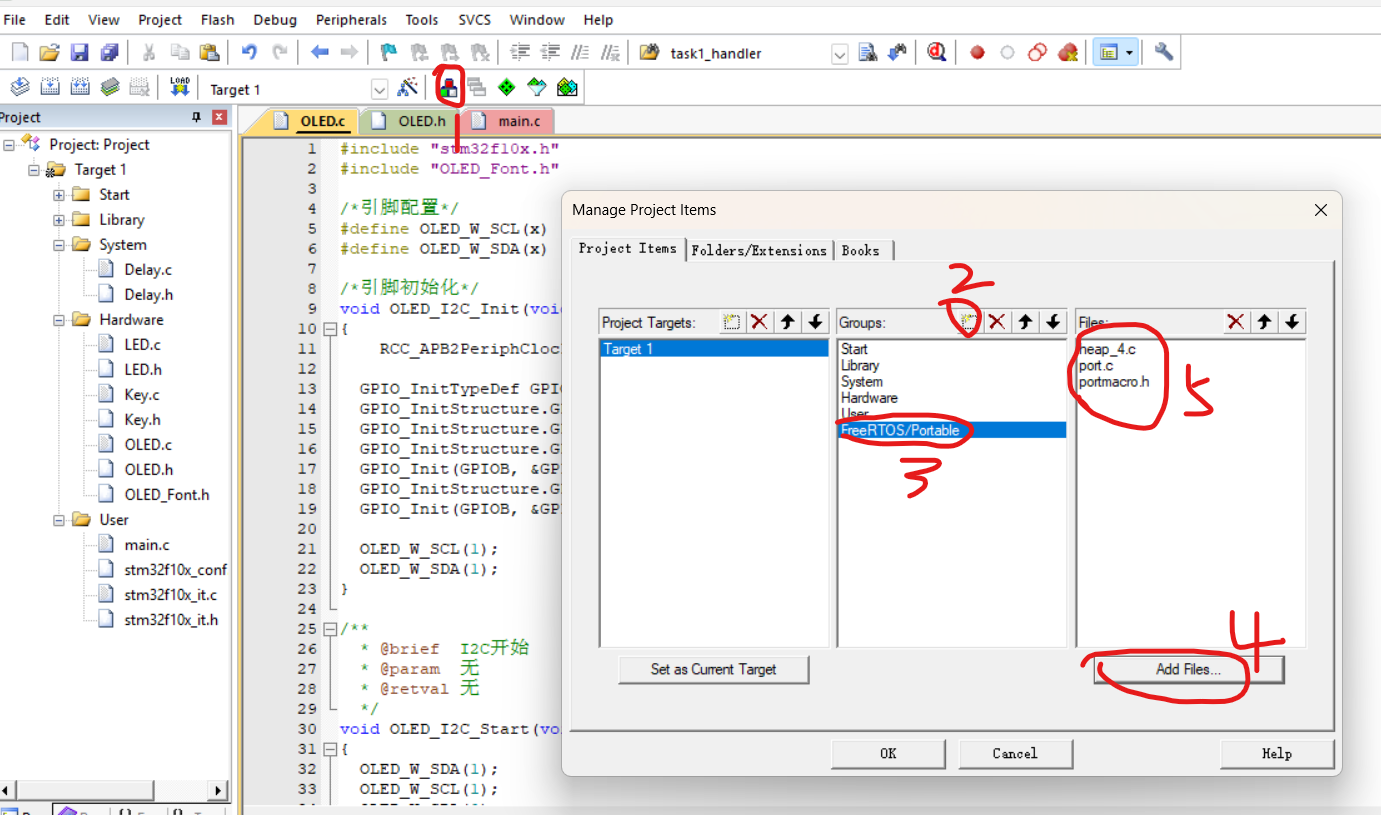Click Set as Current Target
Image resolution: width=1381 pixels, height=815 pixels.
click(713, 669)
